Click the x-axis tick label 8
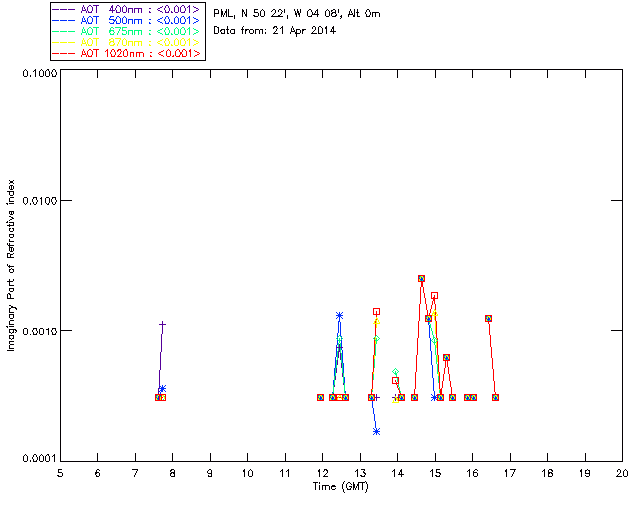The width and height of the screenshot is (640, 512). 173,473
